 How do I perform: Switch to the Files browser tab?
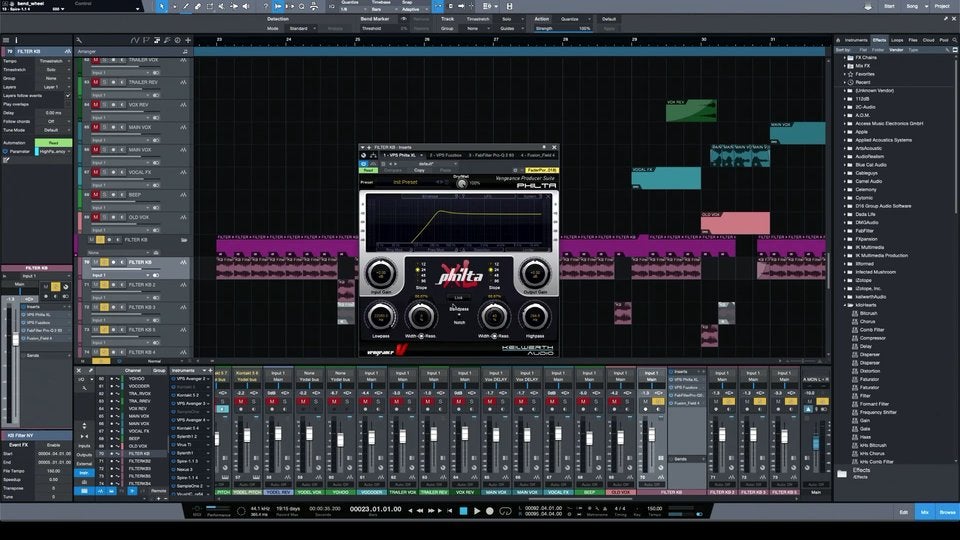click(x=913, y=40)
